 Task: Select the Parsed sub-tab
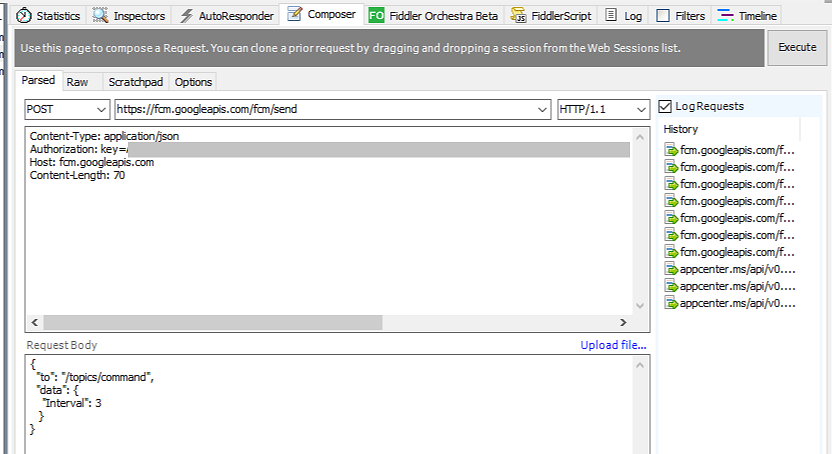pos(38,81)
